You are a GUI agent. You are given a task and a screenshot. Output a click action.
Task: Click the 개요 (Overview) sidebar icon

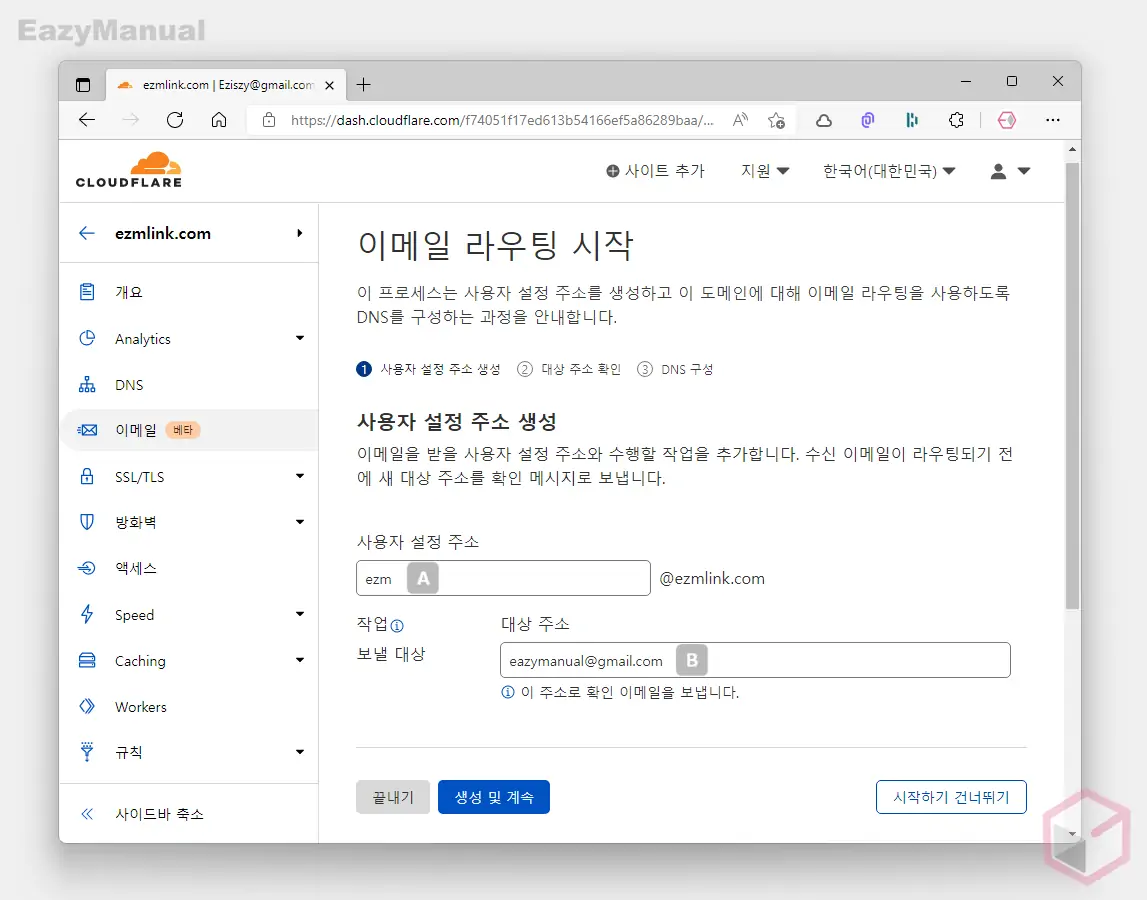[x=88, y=292]
